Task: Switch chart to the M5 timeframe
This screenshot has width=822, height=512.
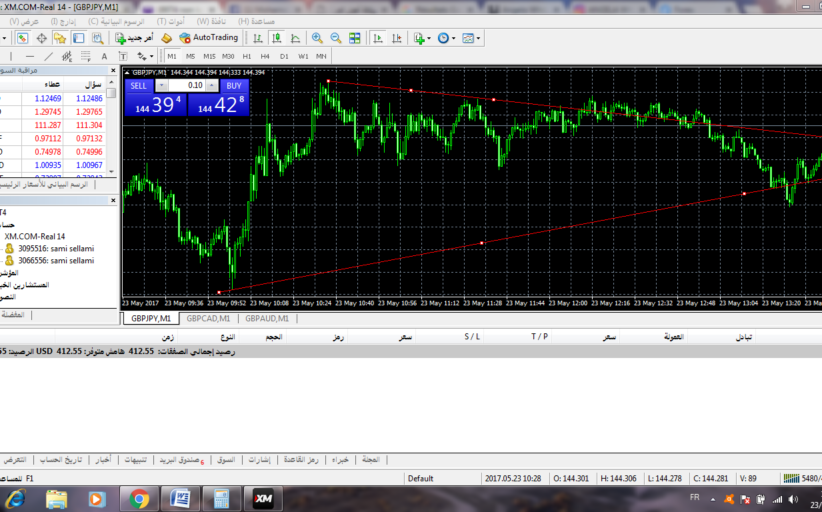Action: [x=191, y=56]
